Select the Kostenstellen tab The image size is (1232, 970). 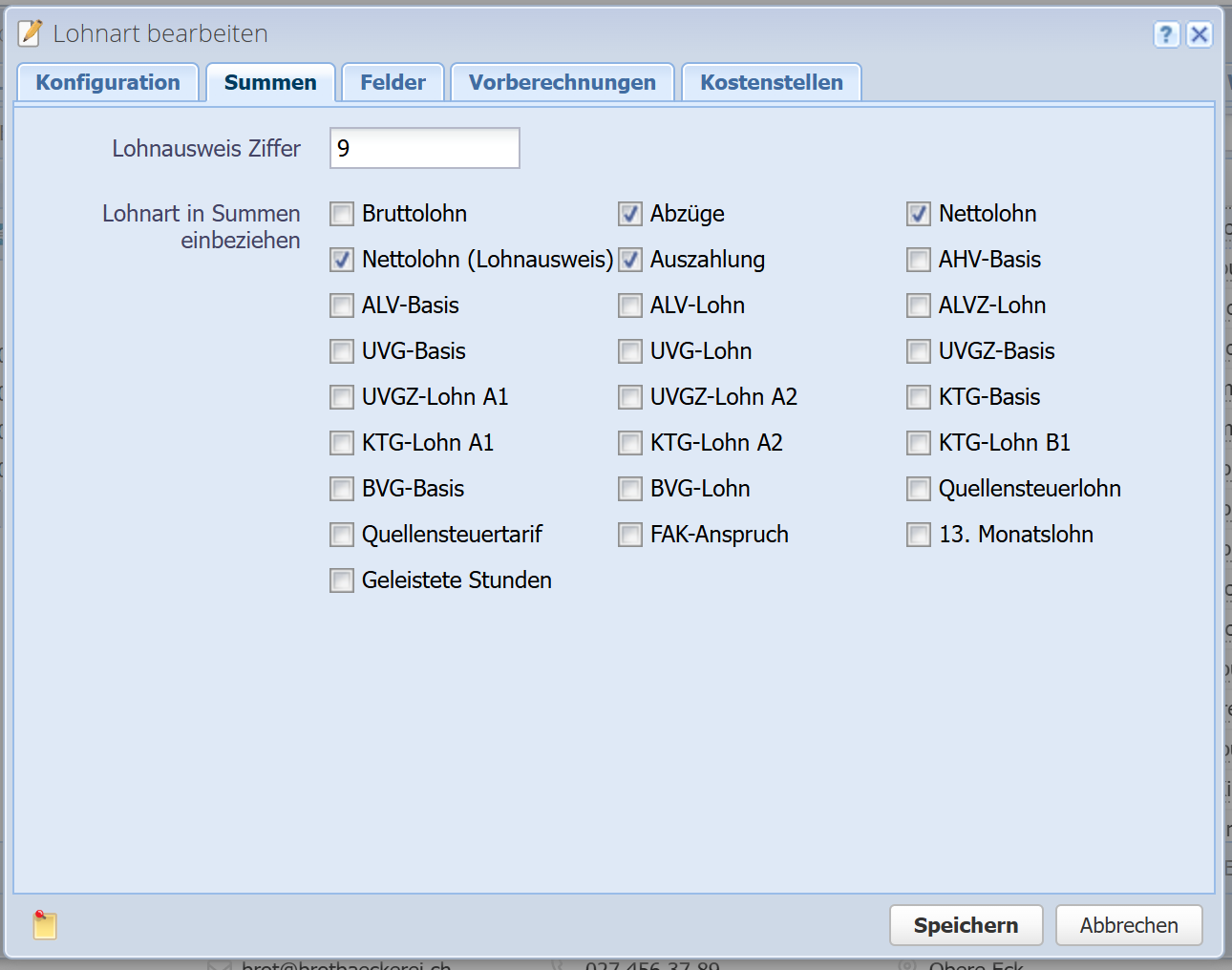coord(771,83)
